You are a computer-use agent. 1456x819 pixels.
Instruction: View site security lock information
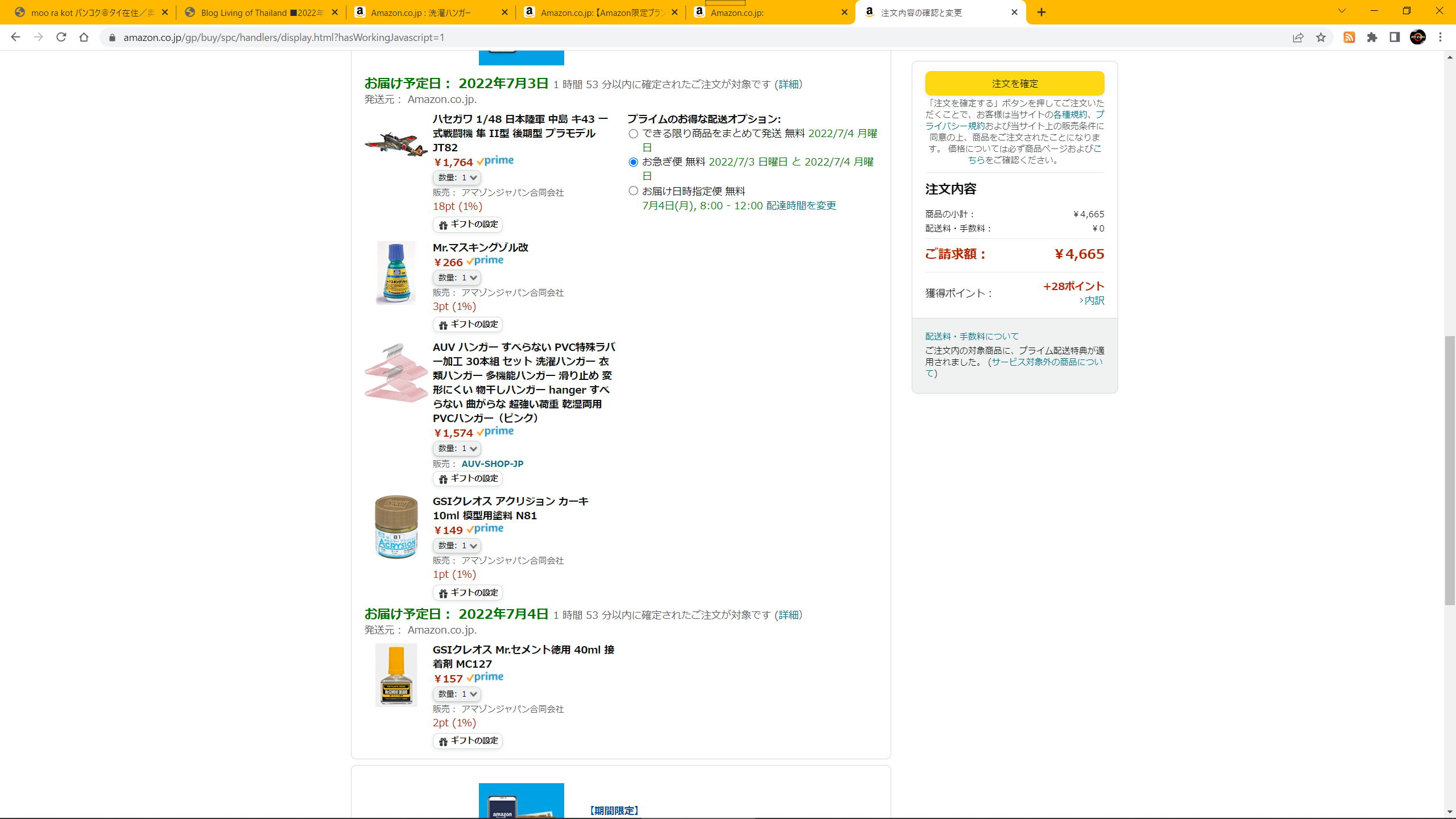[112, 38]
